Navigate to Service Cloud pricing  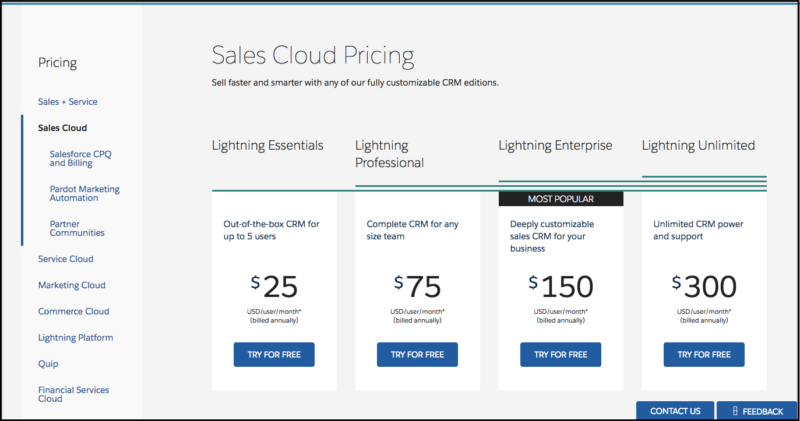(65, 259)
